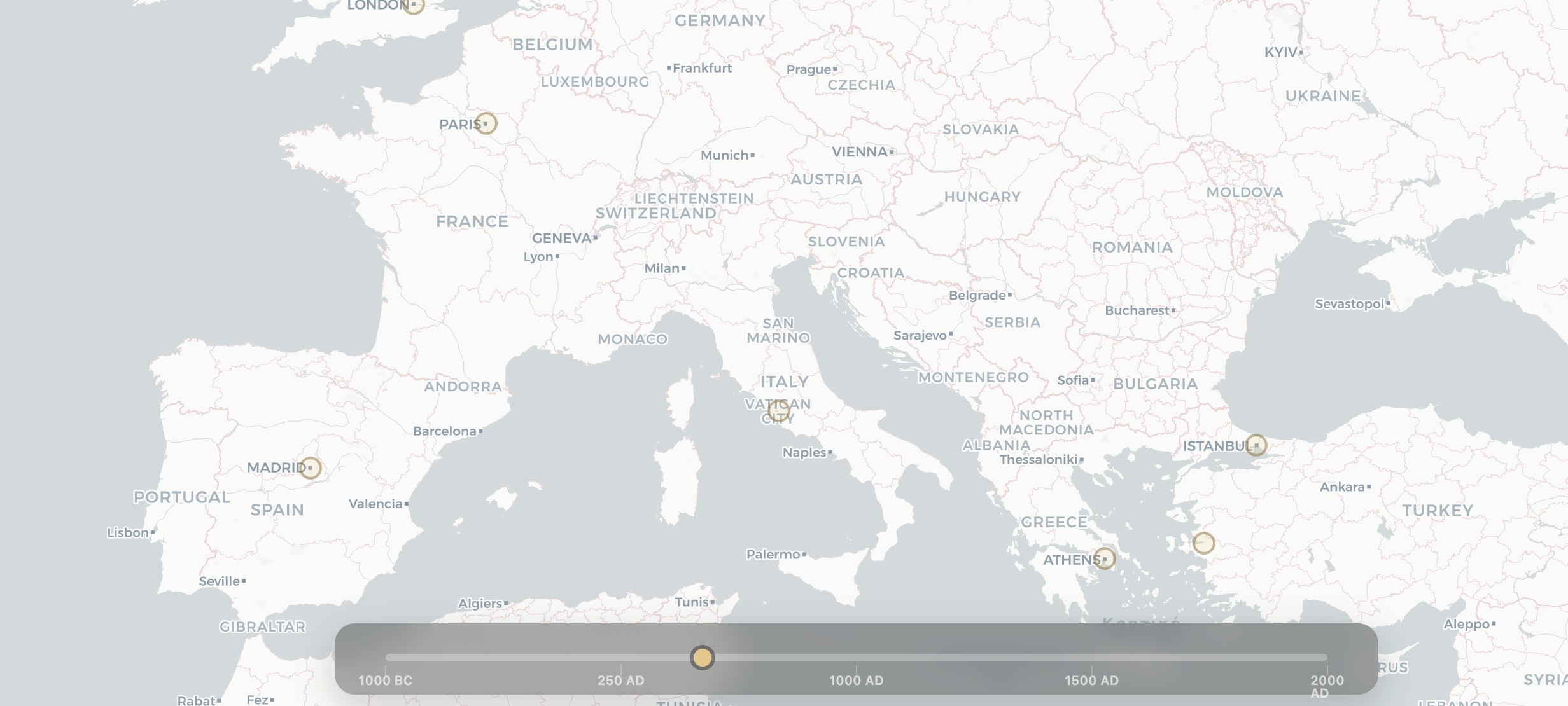Click the 1000 AD timeline label
The width and height of the screenshot is (1568, 706).
(x=857, y=680)
